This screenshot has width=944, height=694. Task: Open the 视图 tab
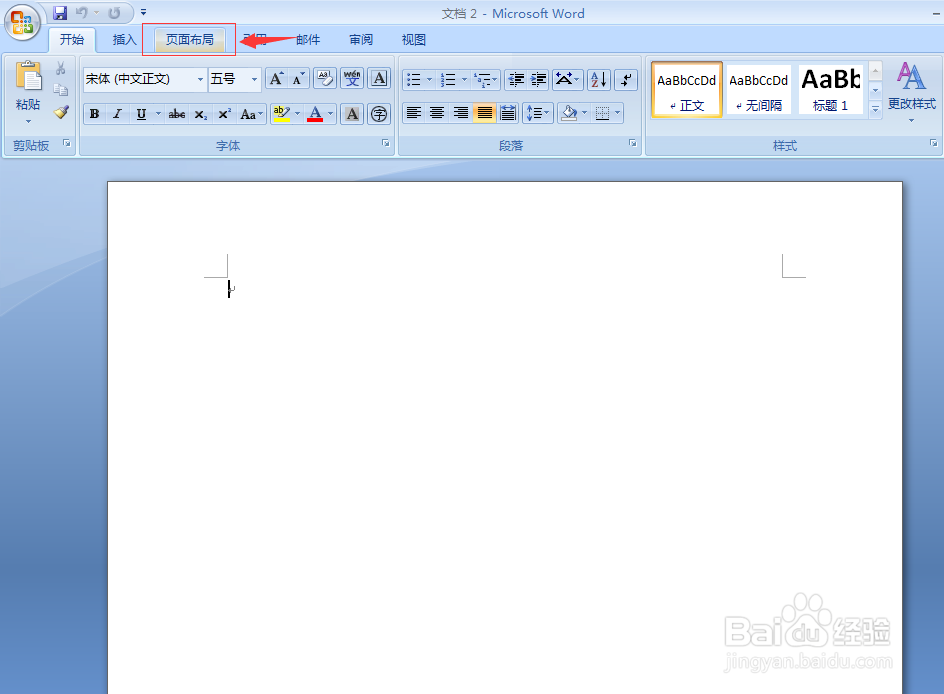tap(414, 40)
